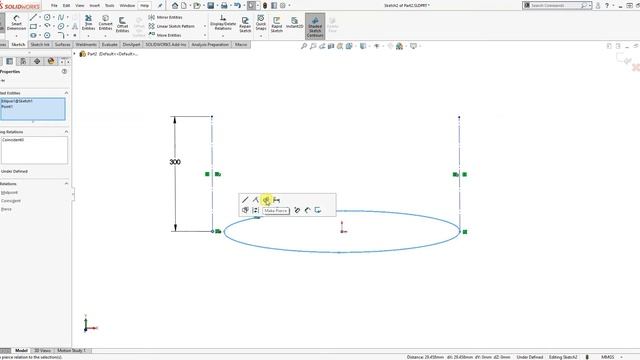This screenshot has height=360, width=640.
Task: Click the New document icon
Action: point(184,6)
